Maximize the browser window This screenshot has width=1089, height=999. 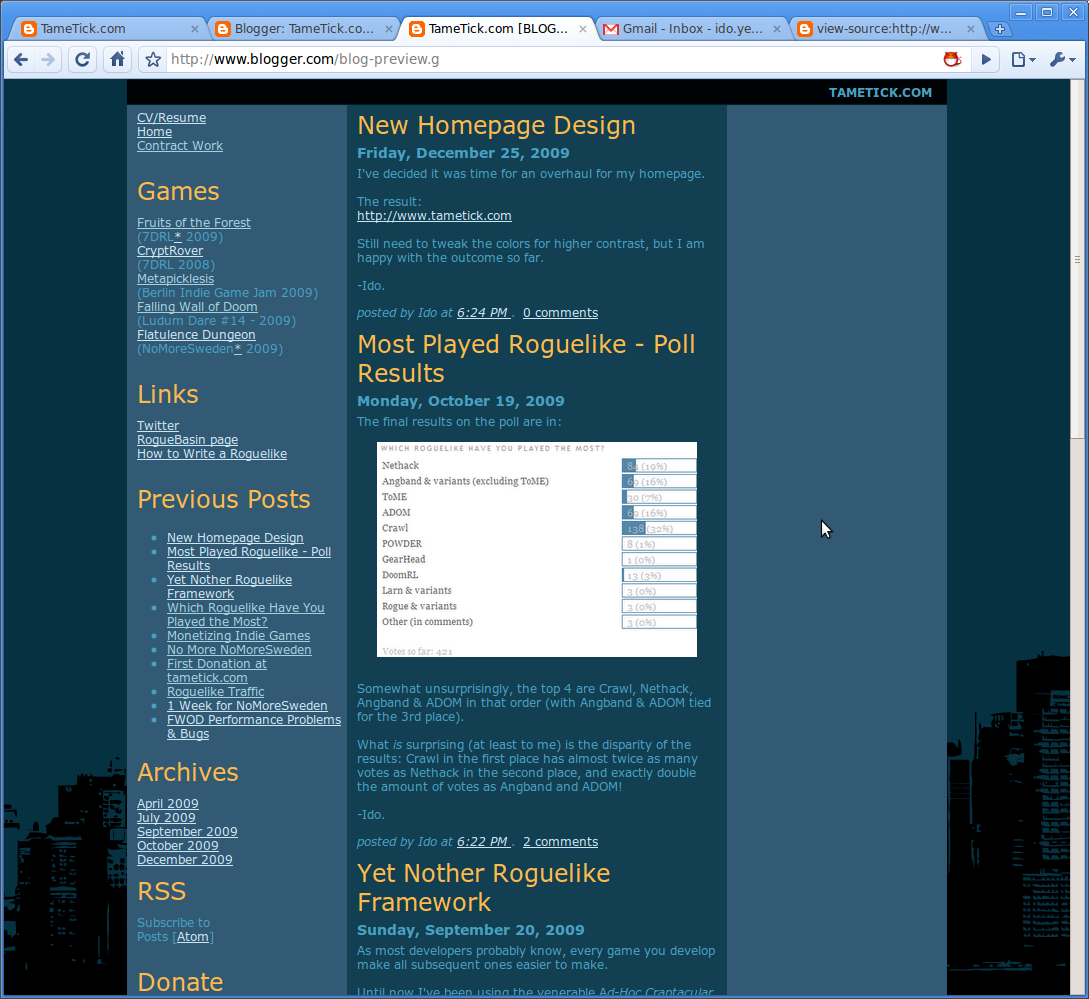1047,12
